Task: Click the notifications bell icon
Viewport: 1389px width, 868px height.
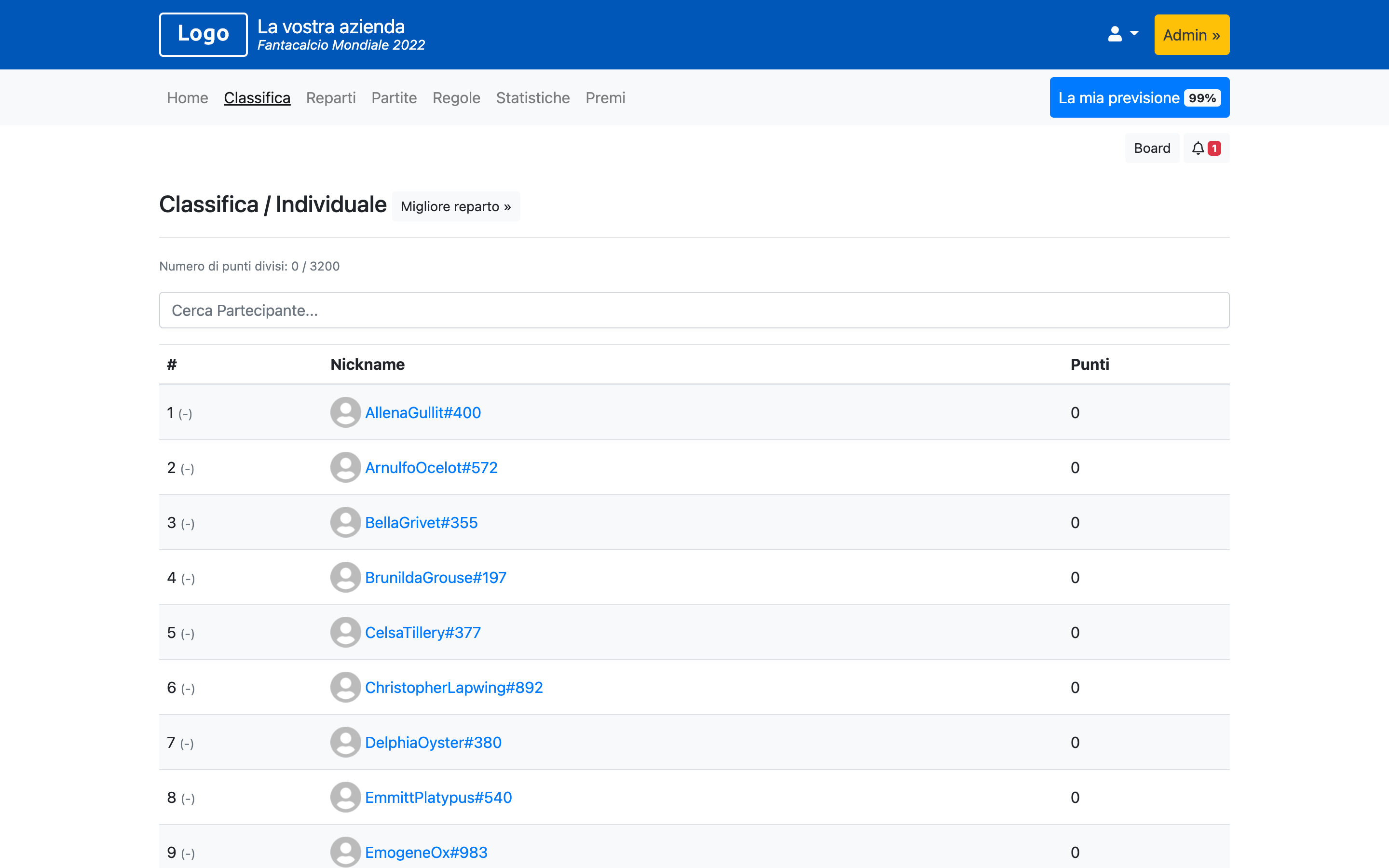Action: coord(1198,148)
